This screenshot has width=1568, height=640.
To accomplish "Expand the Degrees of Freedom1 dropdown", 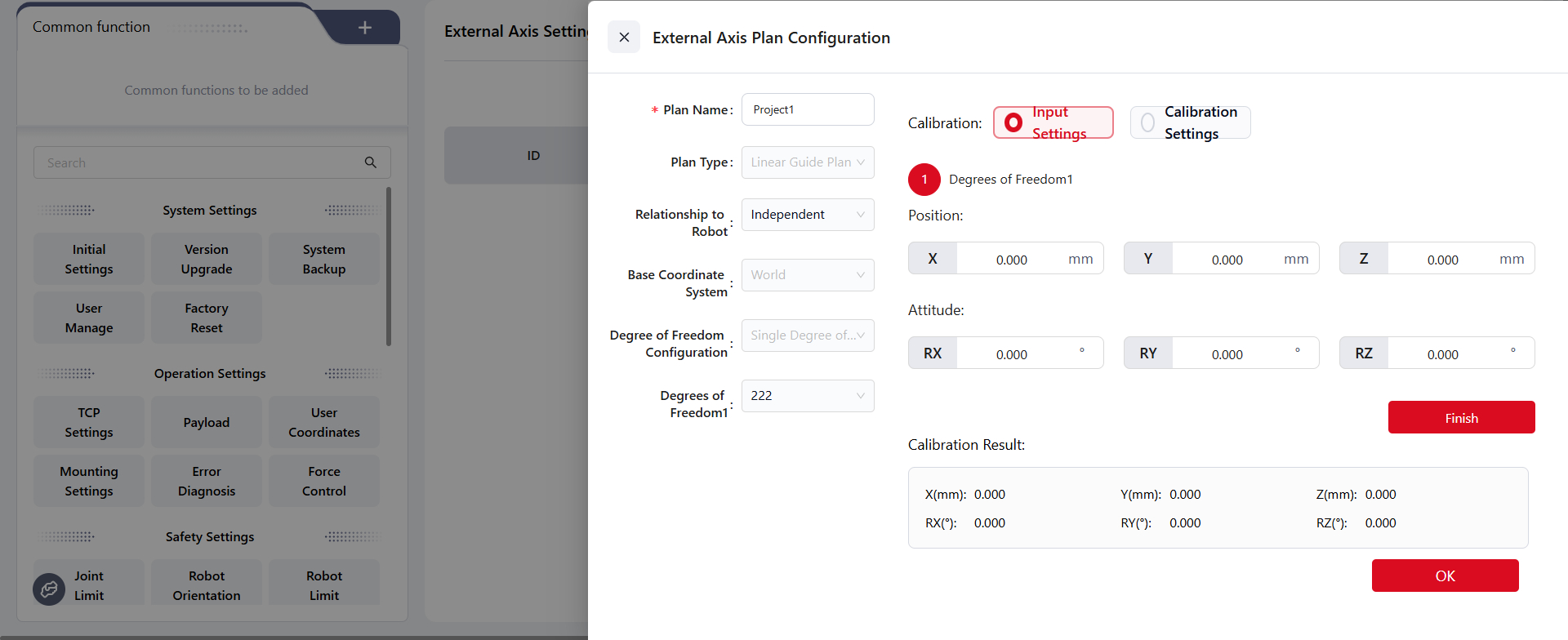I will tap(807, 396).
